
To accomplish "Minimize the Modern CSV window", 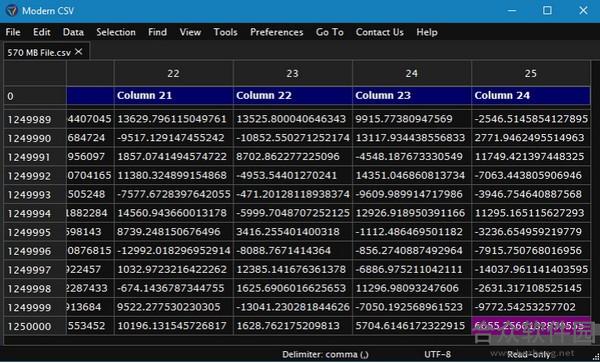I will tap(512, 11).
